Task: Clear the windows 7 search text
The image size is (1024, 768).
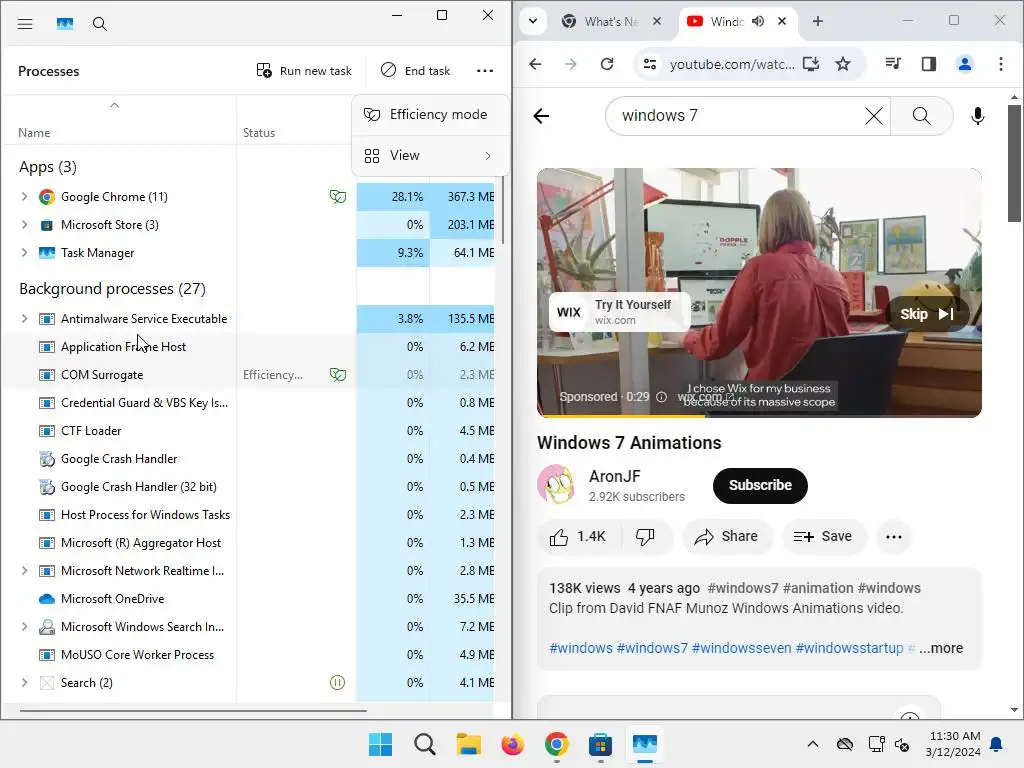Action: click(x=873, y=116)
